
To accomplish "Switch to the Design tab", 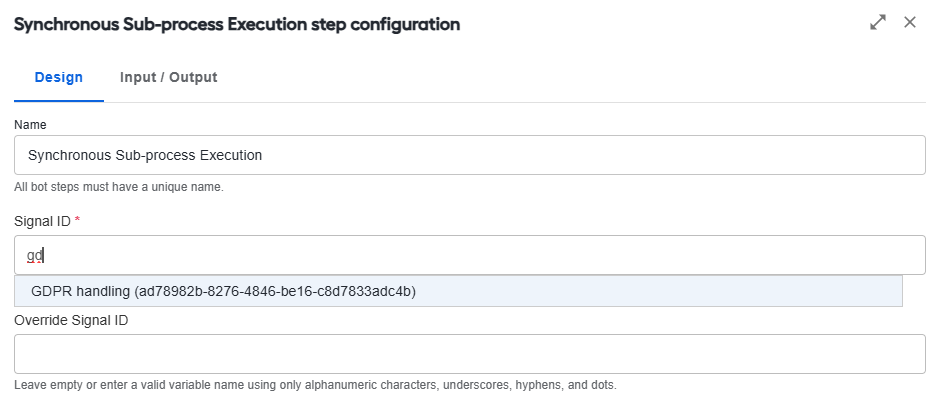I will click(x=59, y=78).
